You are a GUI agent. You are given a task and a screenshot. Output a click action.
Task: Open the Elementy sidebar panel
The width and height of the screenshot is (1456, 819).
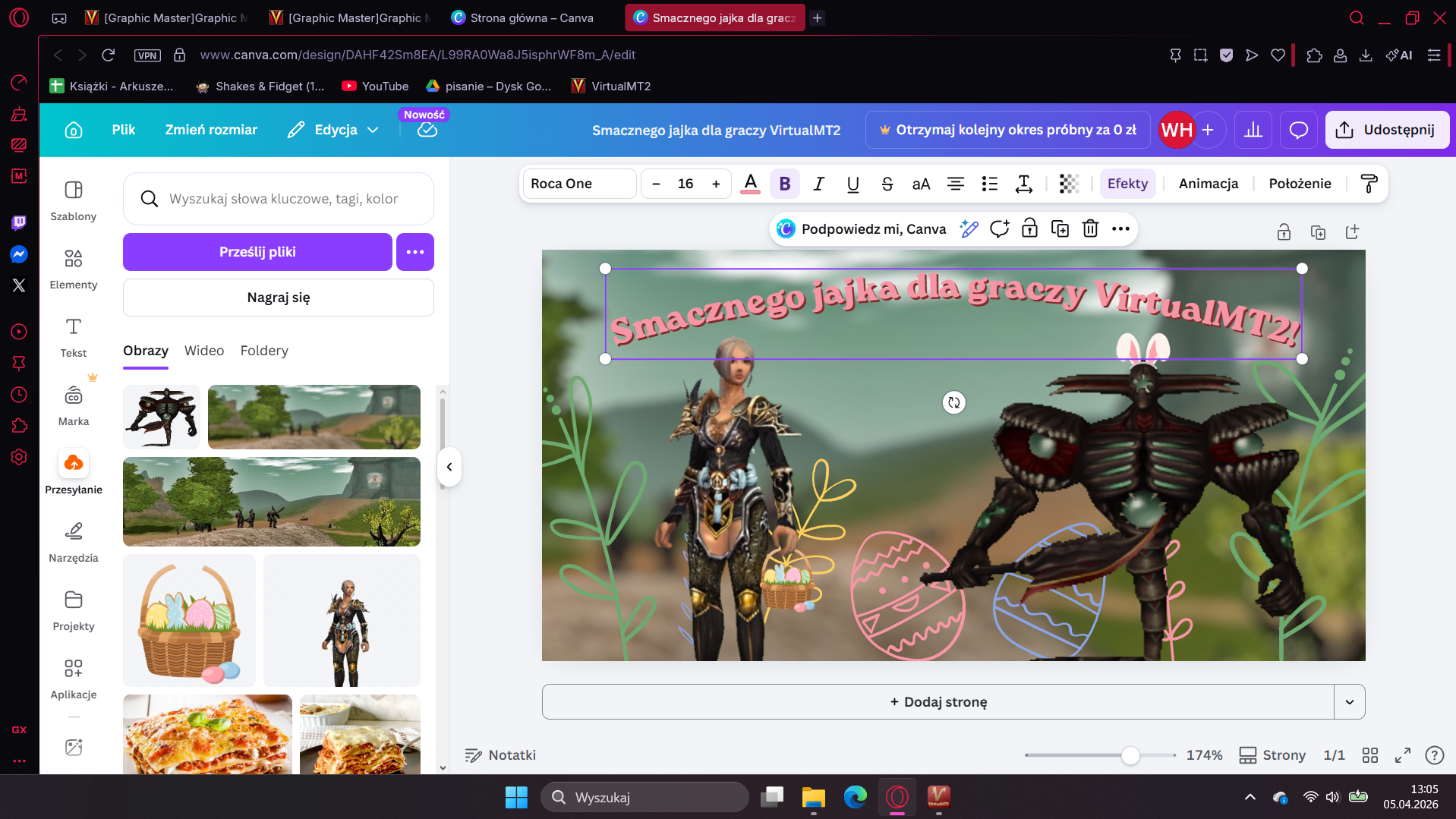(74, 268)
